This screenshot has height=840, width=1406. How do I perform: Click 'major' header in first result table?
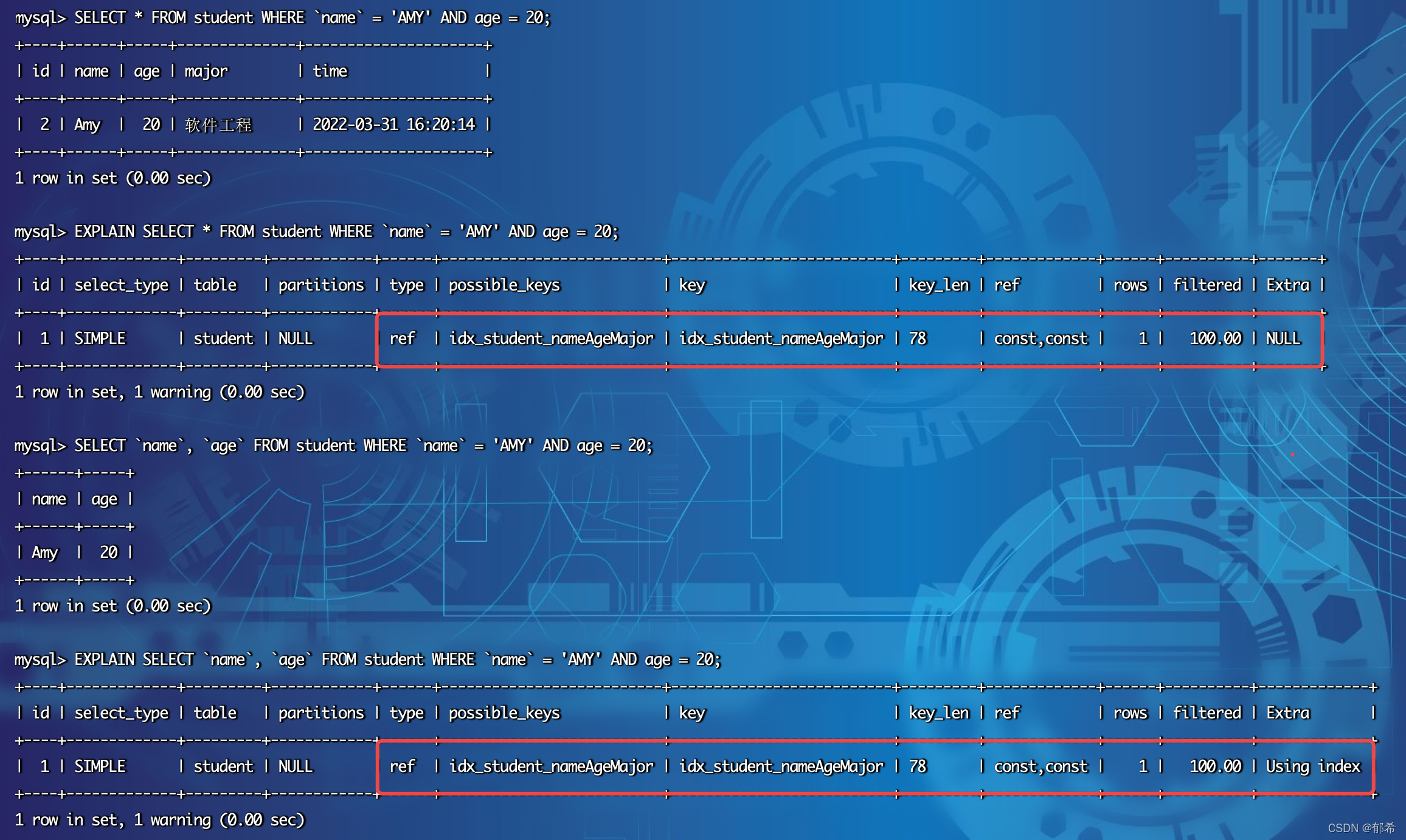[x=206, y=71]
